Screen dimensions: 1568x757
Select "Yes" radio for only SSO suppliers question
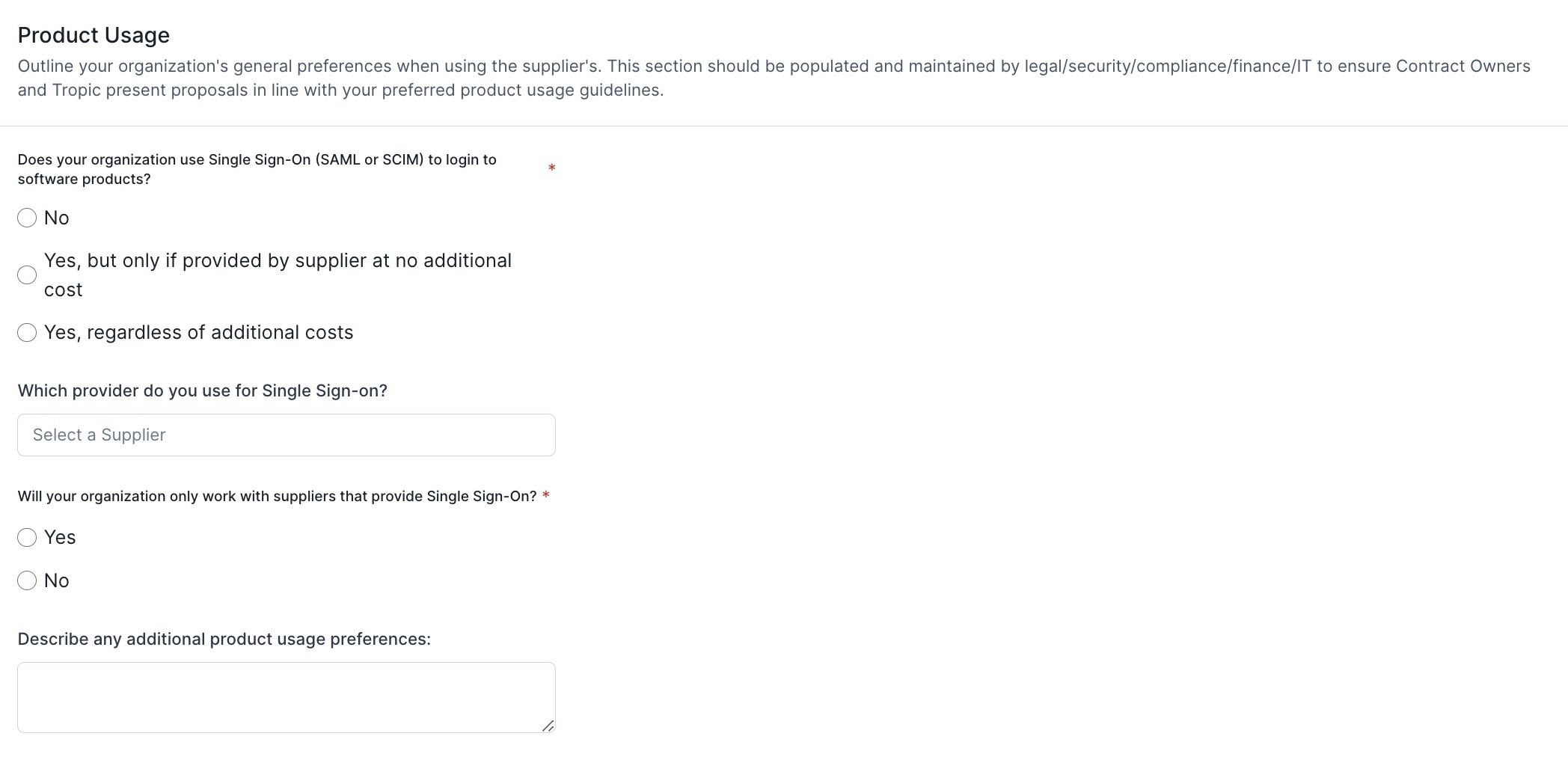(27, 537)
